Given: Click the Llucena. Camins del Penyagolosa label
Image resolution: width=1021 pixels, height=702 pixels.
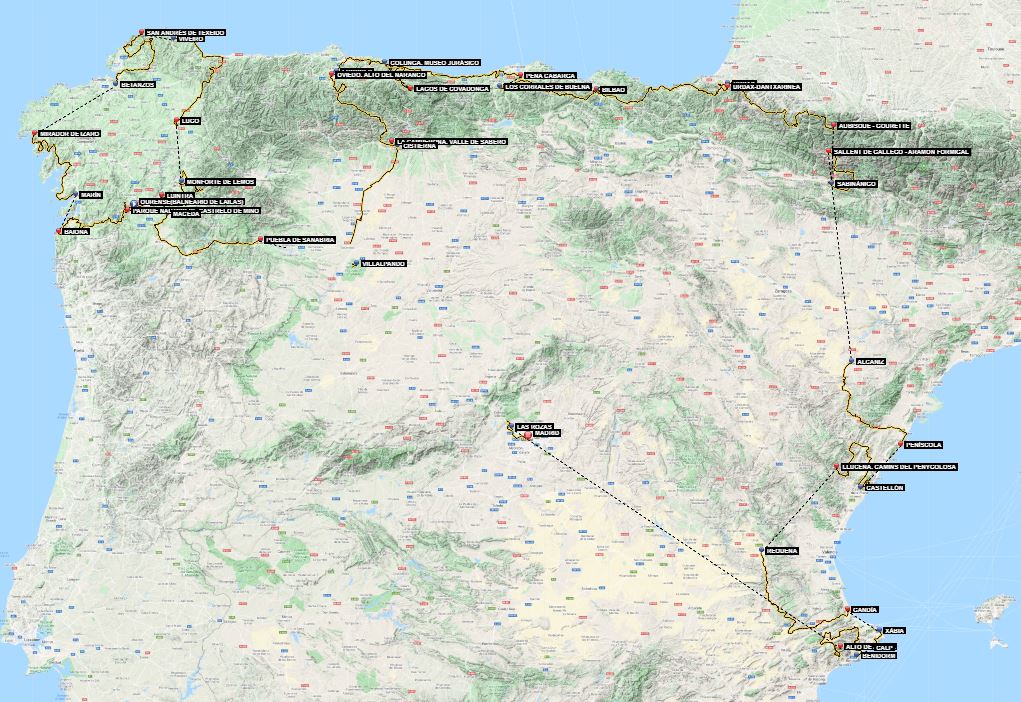Looking at the screenshot, I should (899, 467).
